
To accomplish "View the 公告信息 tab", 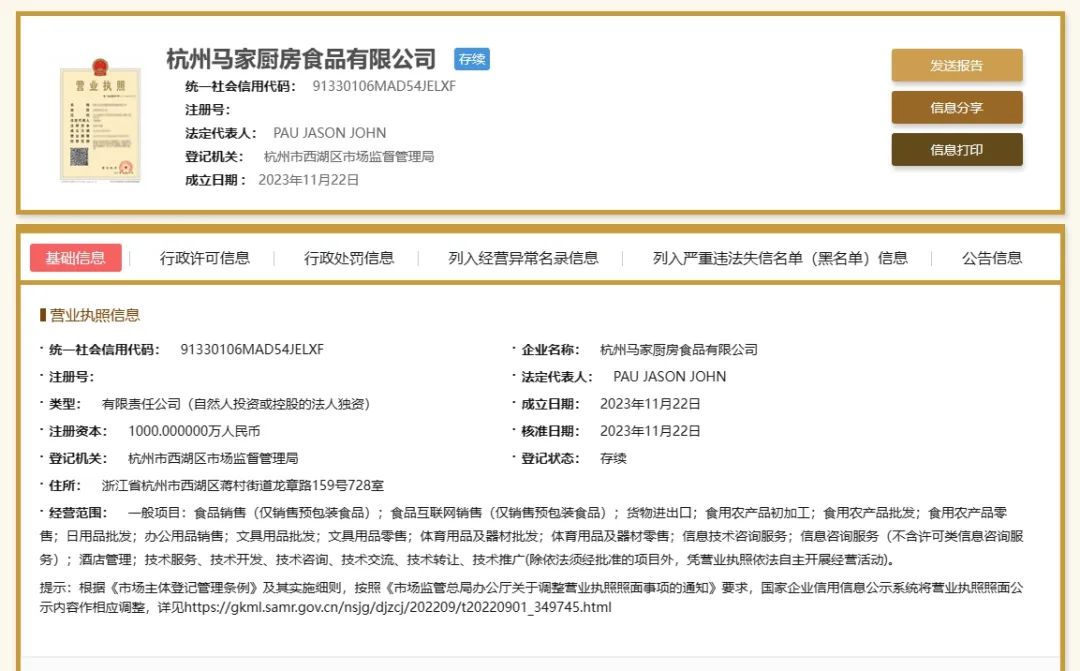I will 989,257.
